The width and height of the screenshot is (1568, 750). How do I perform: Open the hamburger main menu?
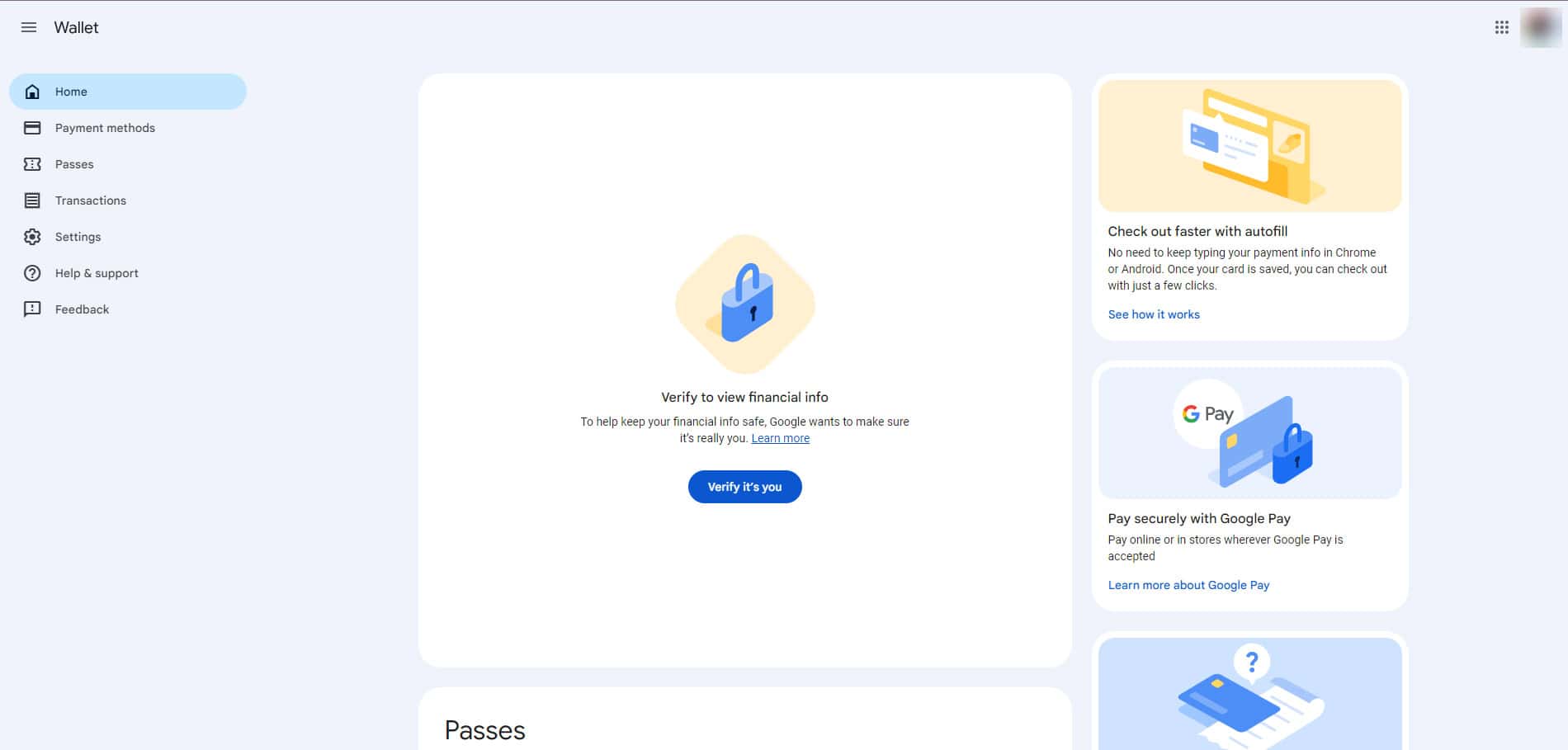tap(29, 27)
